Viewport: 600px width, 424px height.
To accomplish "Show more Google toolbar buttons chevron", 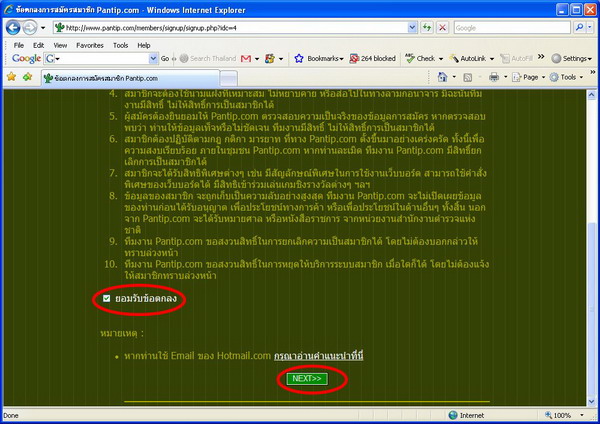I will (541, 57).
